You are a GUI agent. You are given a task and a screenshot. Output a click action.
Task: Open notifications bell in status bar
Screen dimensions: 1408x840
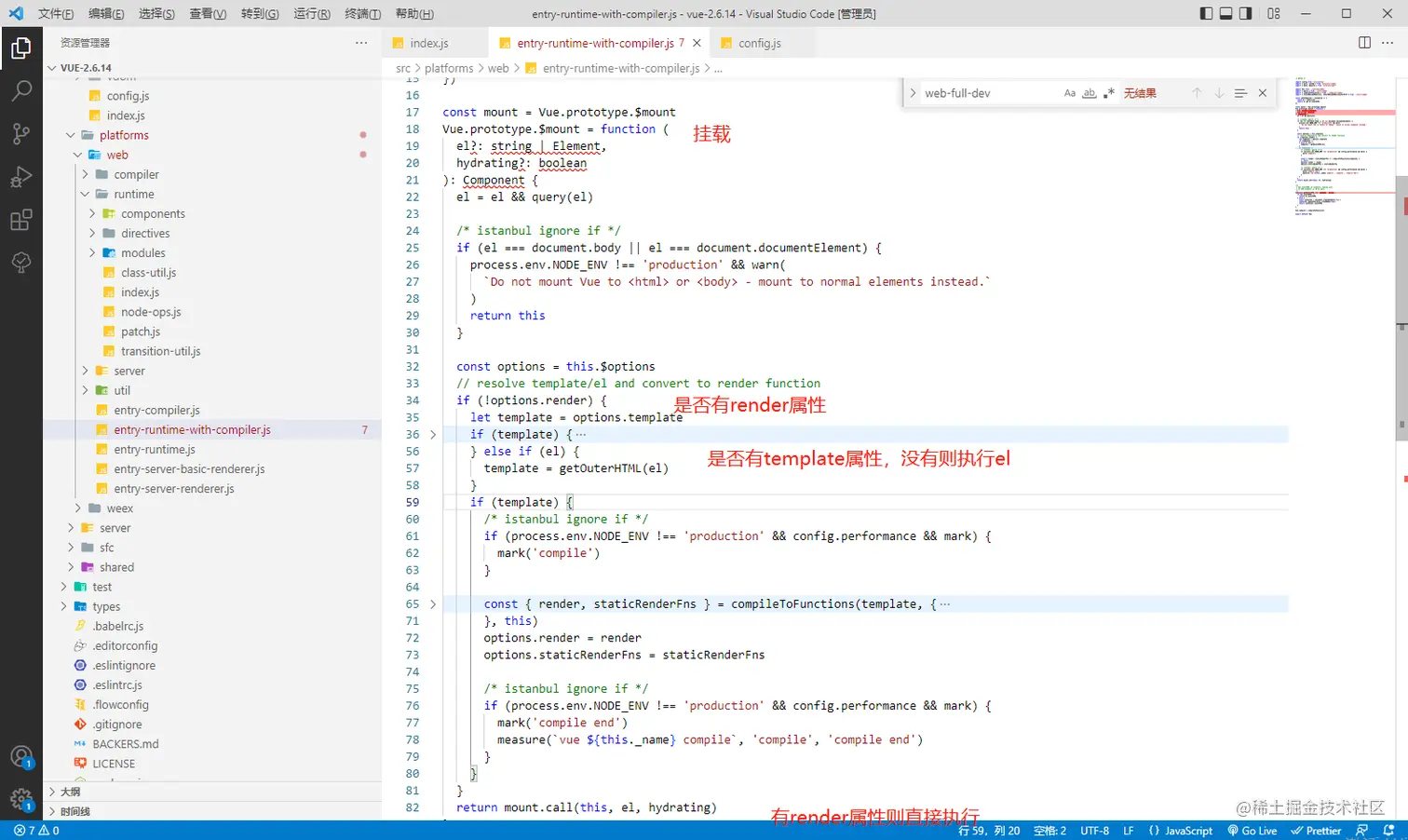coord(1388,831)
